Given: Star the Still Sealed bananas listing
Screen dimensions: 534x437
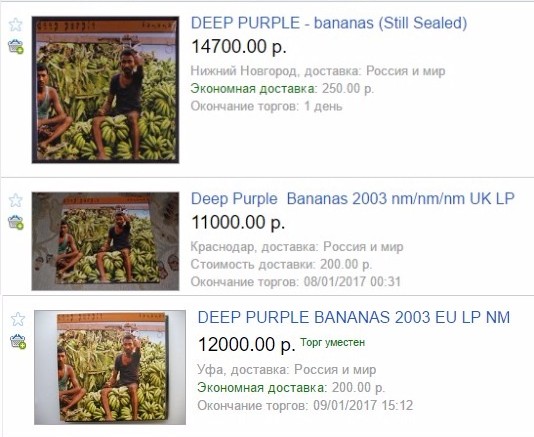Looking at the screenshot, I should [15, 25].
